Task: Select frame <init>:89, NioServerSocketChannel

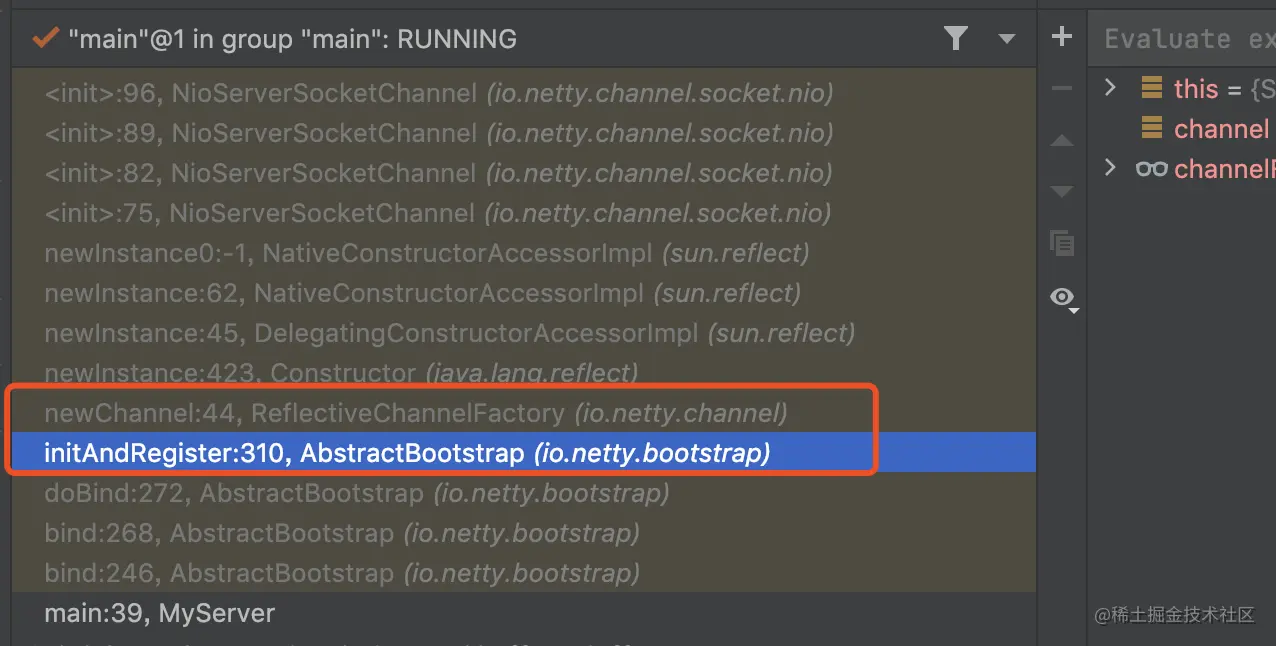Action: click(524, 133)
